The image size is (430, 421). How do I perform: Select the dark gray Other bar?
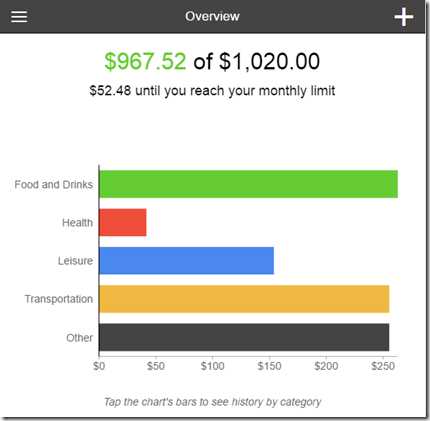point(244,337)
